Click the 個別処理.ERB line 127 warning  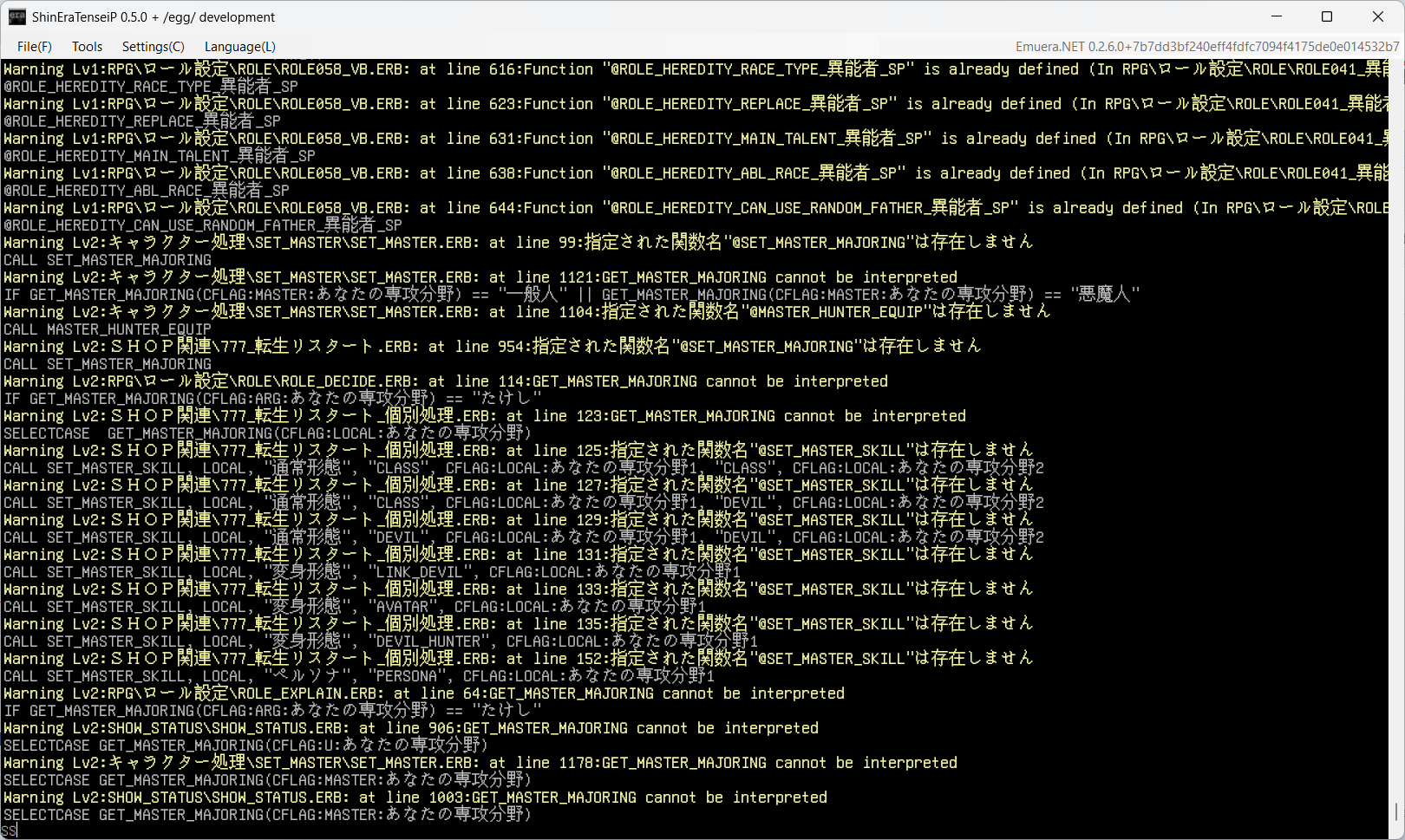pyautogui.click(x=519, y=485)
